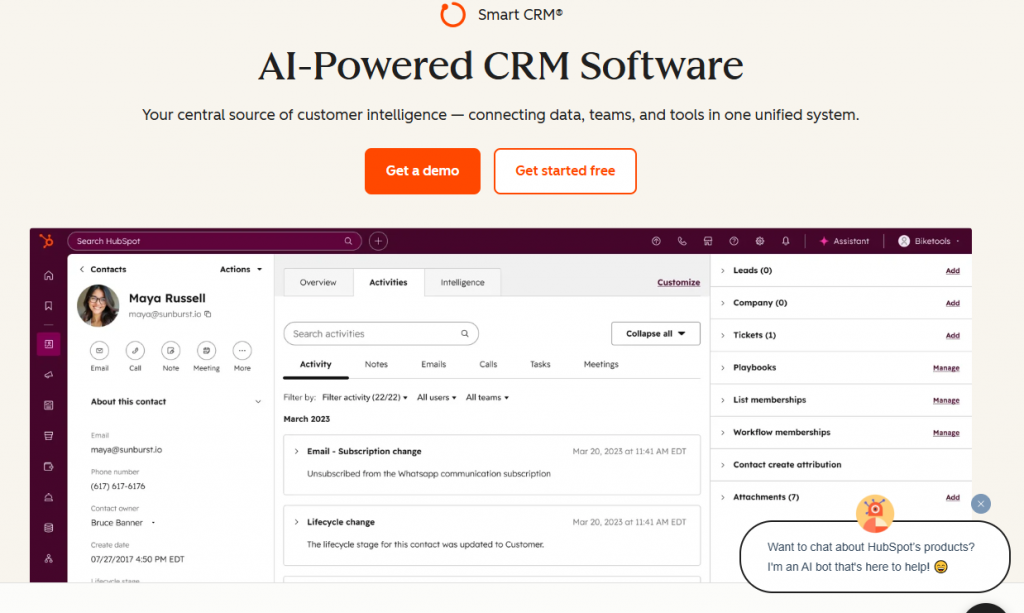Open the All users filter dropdown

436,398
